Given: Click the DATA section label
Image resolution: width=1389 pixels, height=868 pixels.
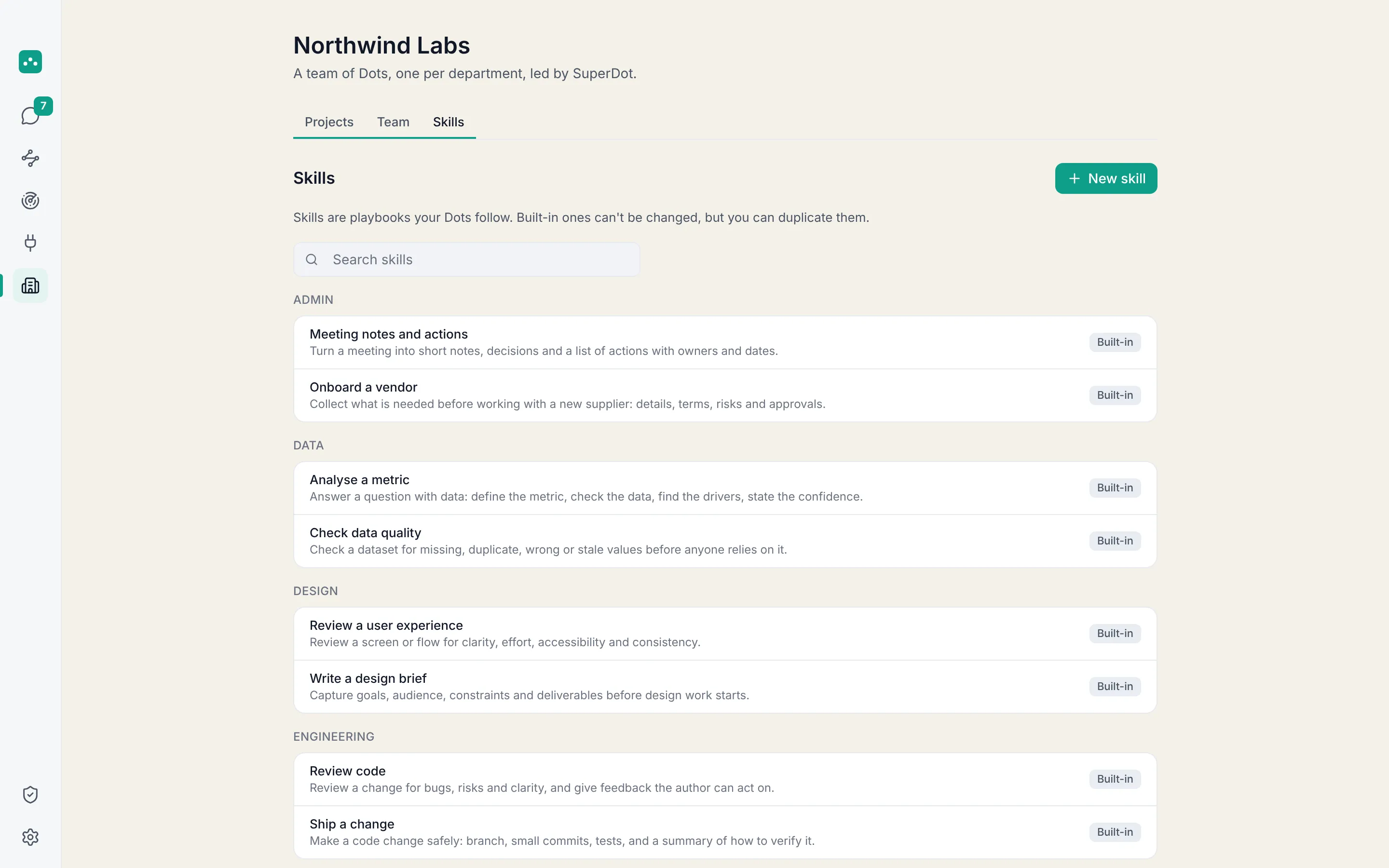Looking at the screenshot, I should click(x=309, y=446).
